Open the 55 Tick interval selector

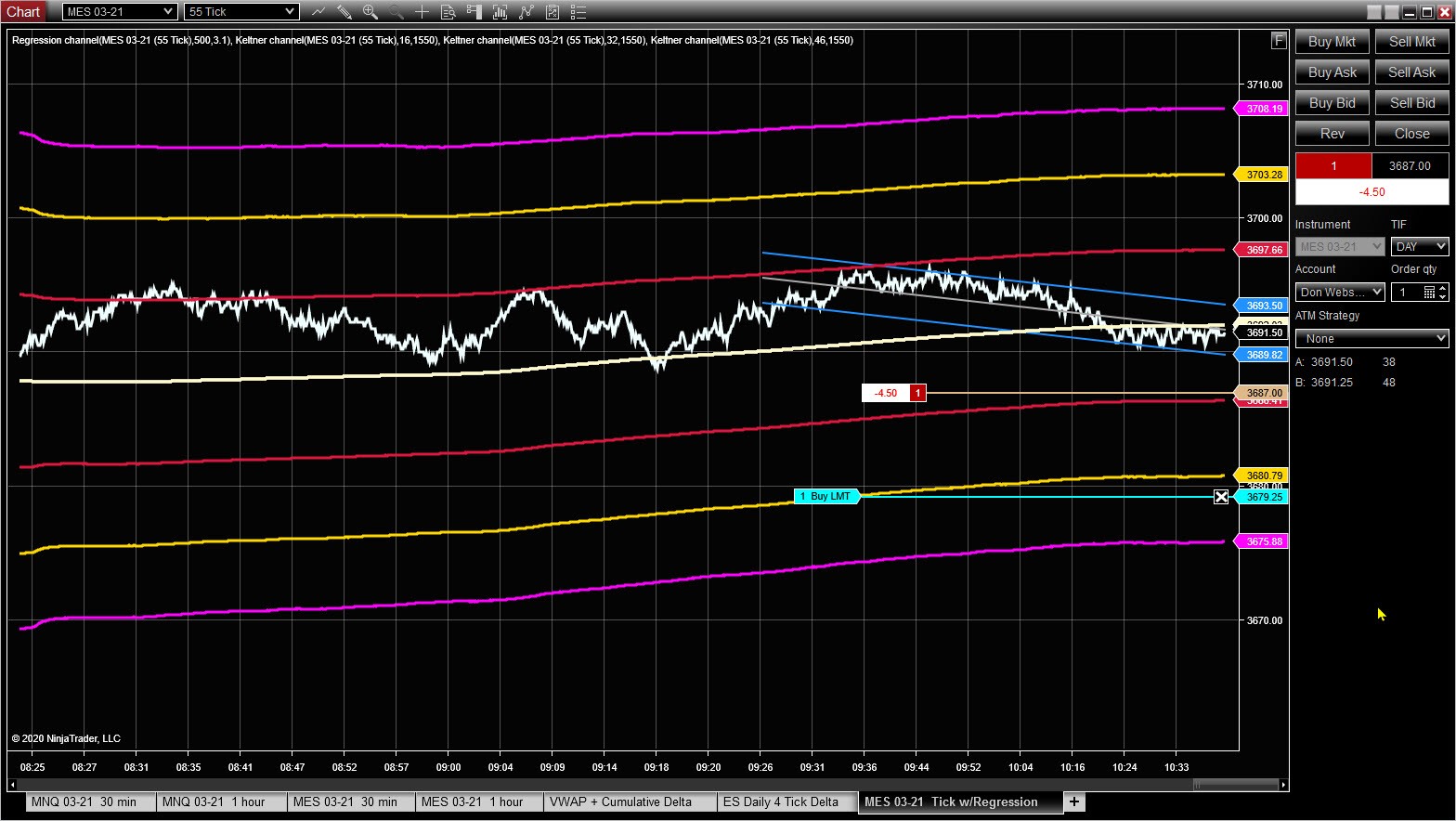241,12
